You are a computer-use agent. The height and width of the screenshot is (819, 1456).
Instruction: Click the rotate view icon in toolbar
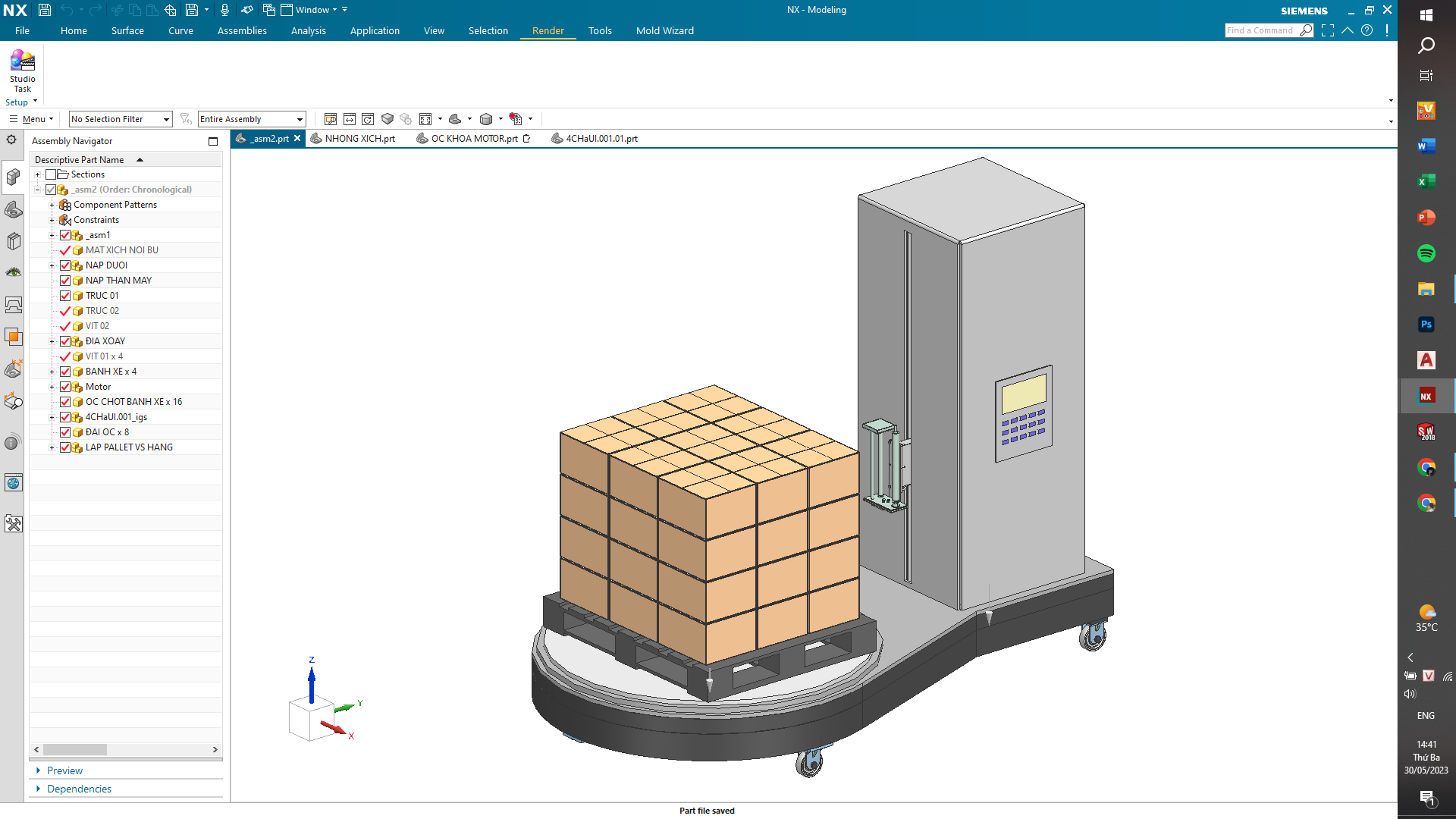coord(368,119)
